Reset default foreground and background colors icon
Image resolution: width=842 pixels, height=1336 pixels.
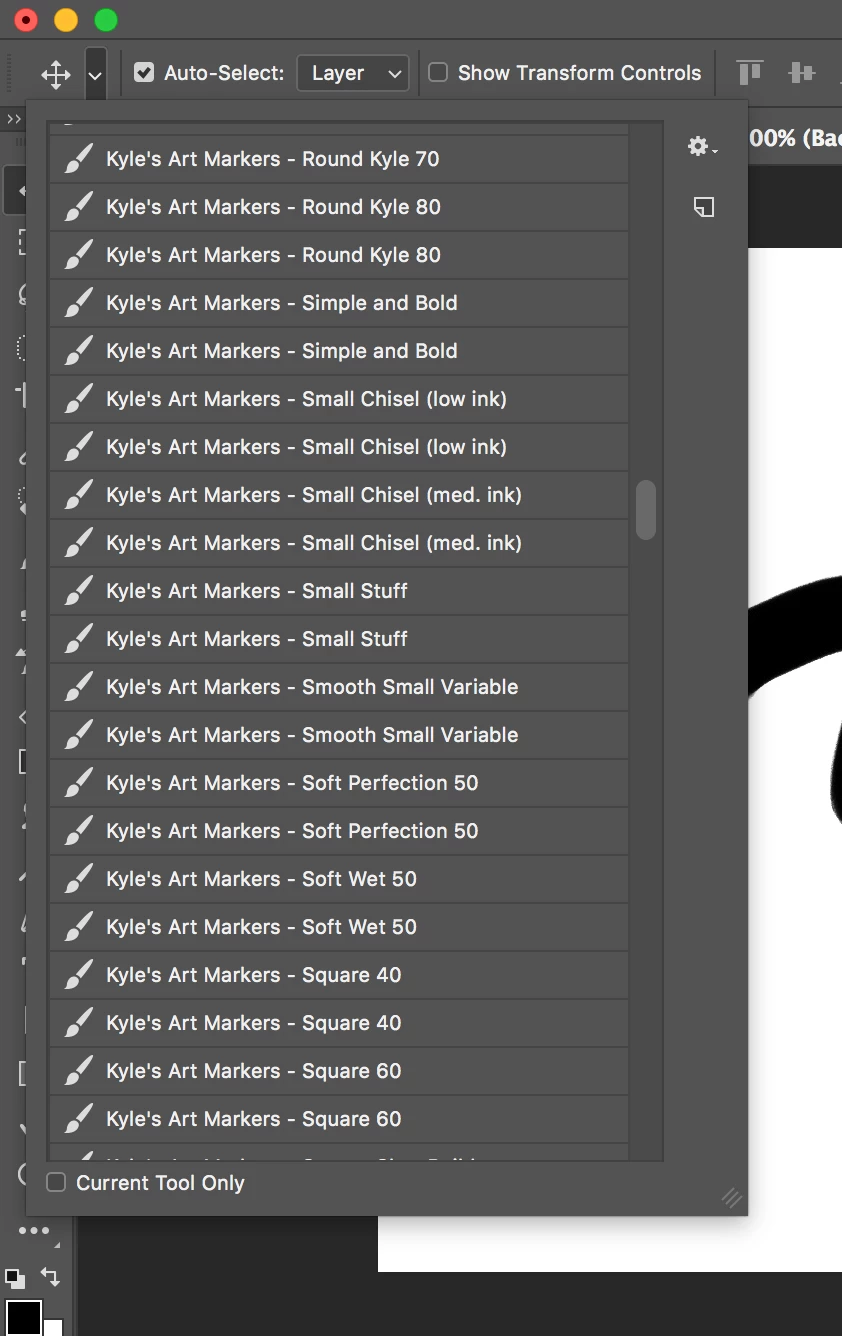coord(14,1278)
